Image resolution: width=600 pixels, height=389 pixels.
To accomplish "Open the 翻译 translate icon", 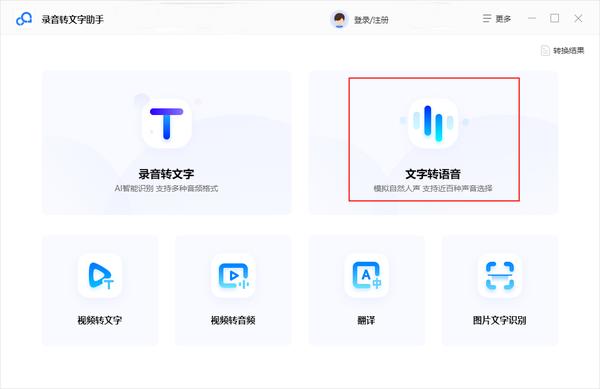I will point(366,275).
